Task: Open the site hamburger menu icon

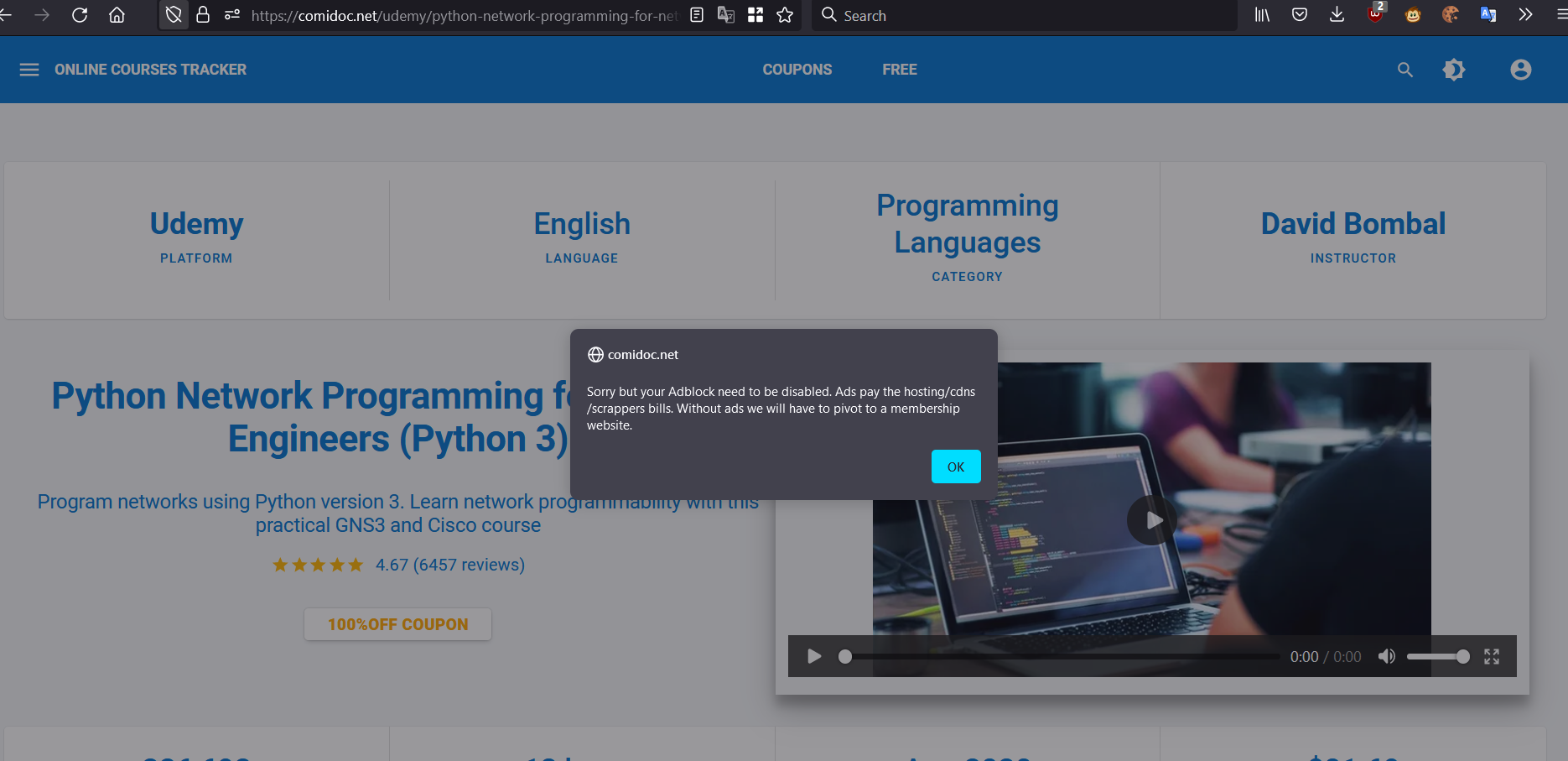Action: pyautogui.click(x=29, y=70)
